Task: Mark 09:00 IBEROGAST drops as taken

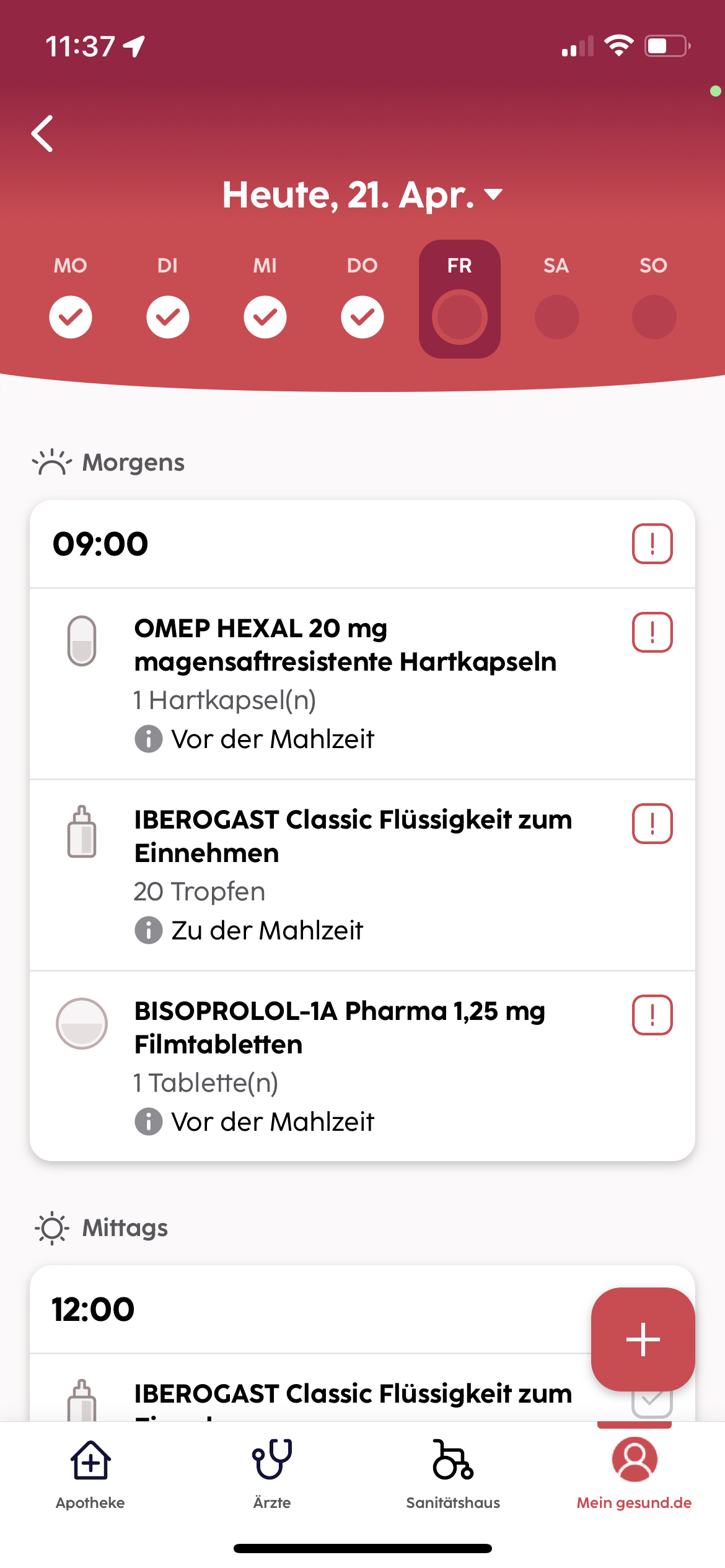Action: pyautogui.click(x=652, y=824)
